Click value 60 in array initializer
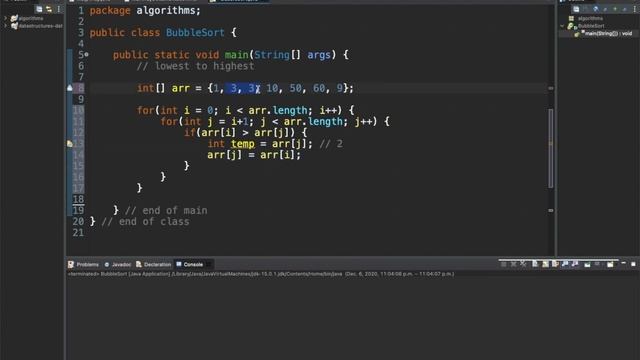This screenshot has width=640, height=360. tap(319, 88)
